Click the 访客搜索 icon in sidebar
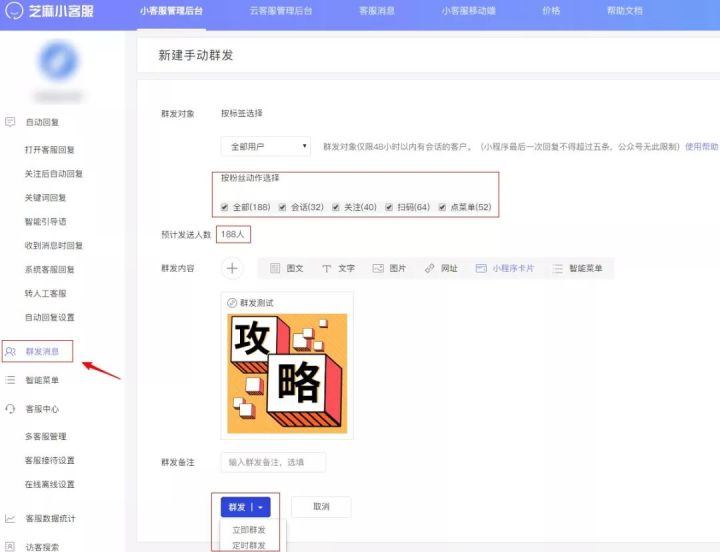 [10, 546]
